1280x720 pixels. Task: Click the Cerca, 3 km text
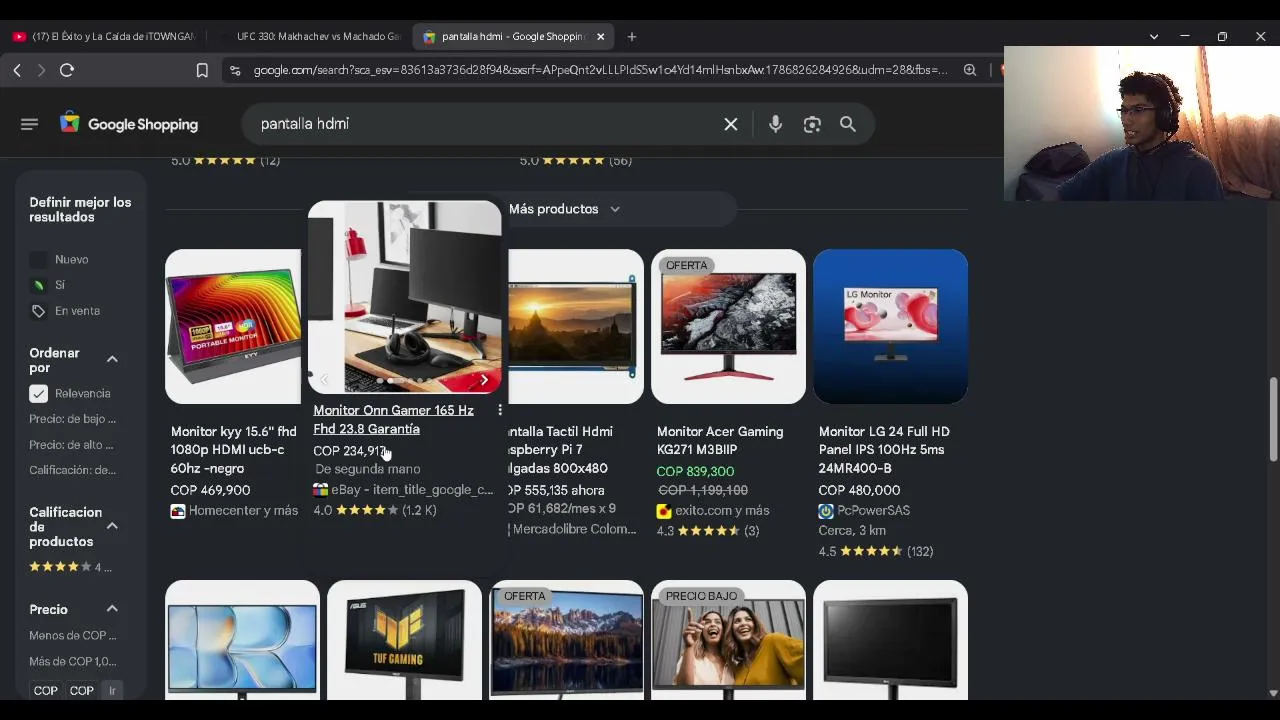click(852, 531)
